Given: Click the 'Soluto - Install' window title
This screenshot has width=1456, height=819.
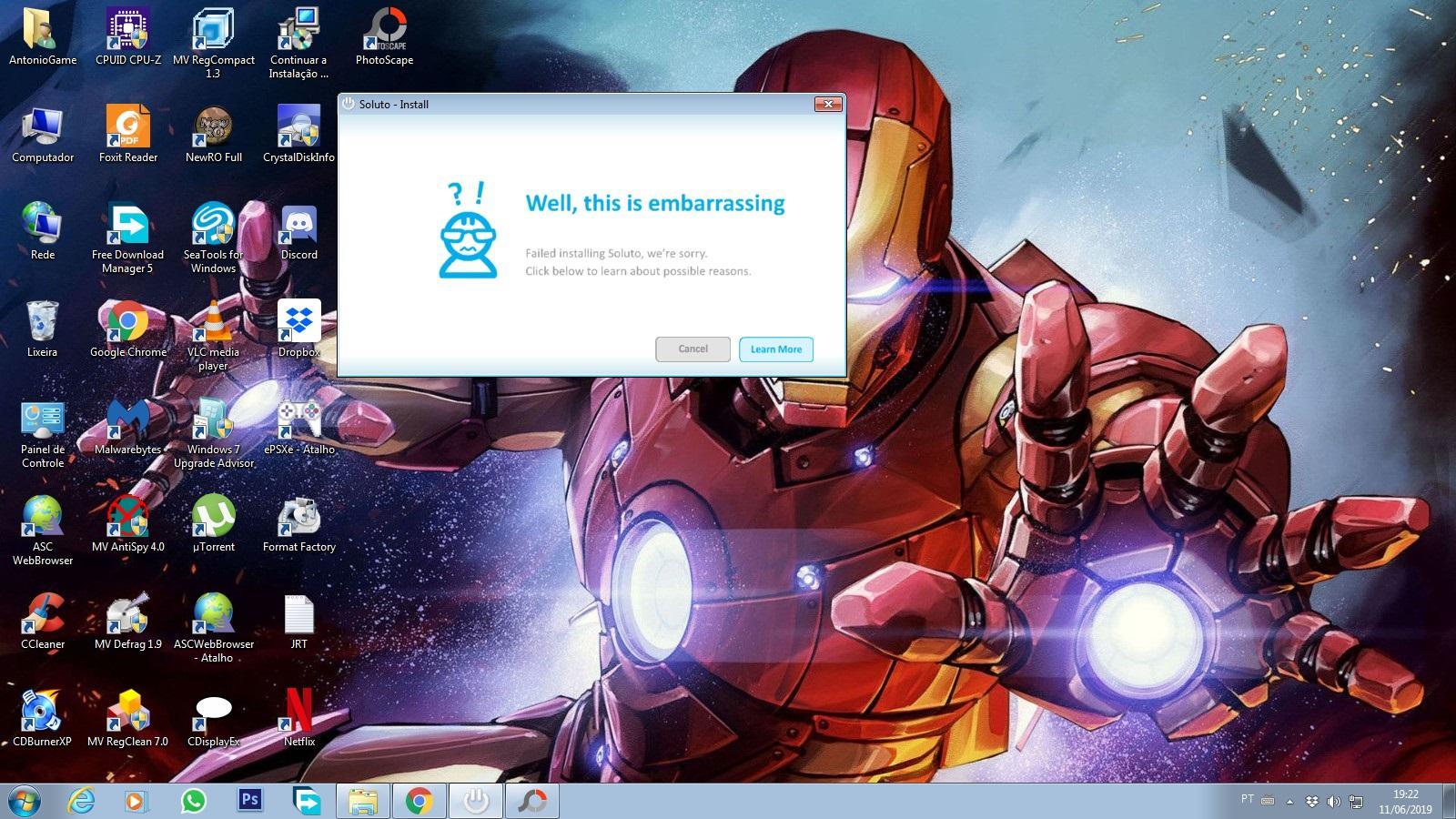Looking at the screenshot, I should (x=393, y=105).
